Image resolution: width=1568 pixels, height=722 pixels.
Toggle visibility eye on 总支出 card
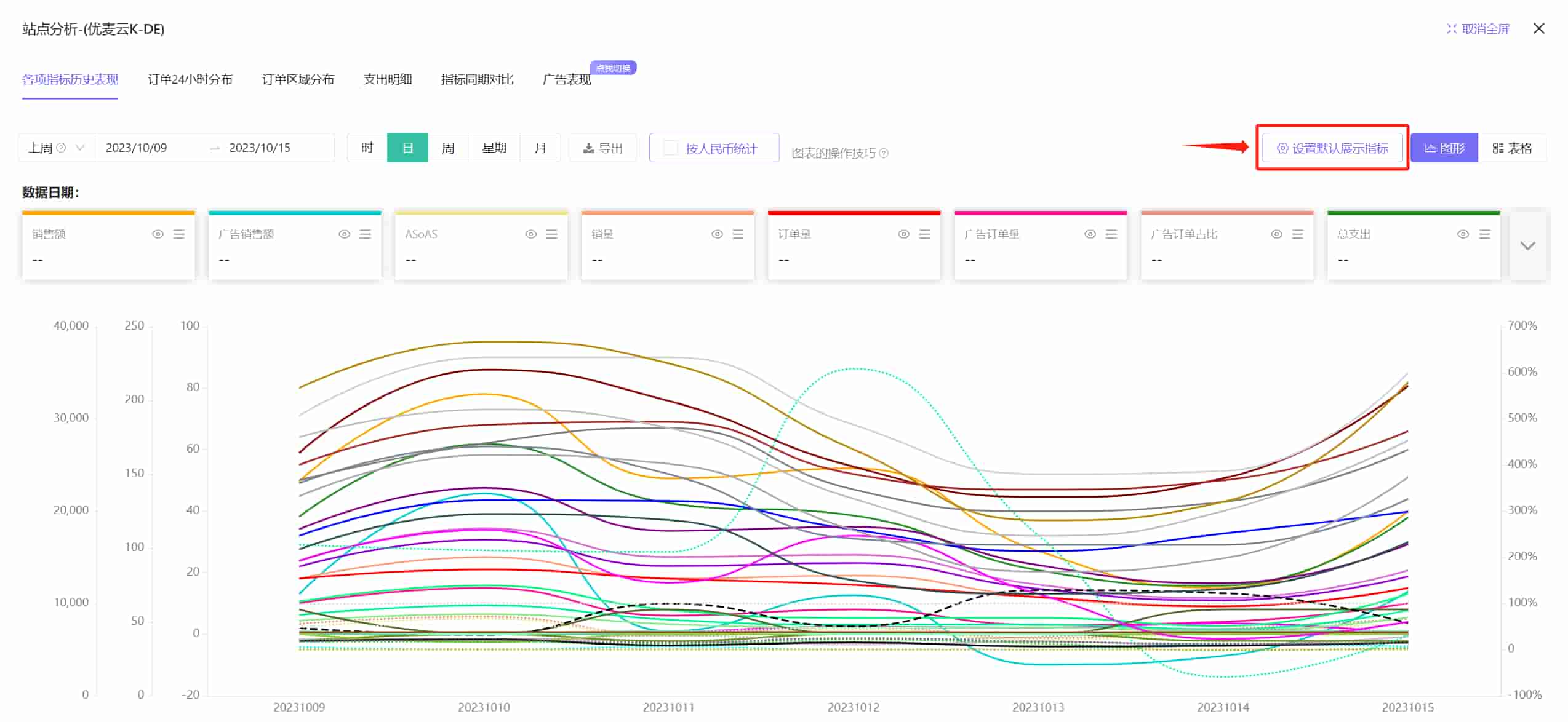click(1463, 234)
